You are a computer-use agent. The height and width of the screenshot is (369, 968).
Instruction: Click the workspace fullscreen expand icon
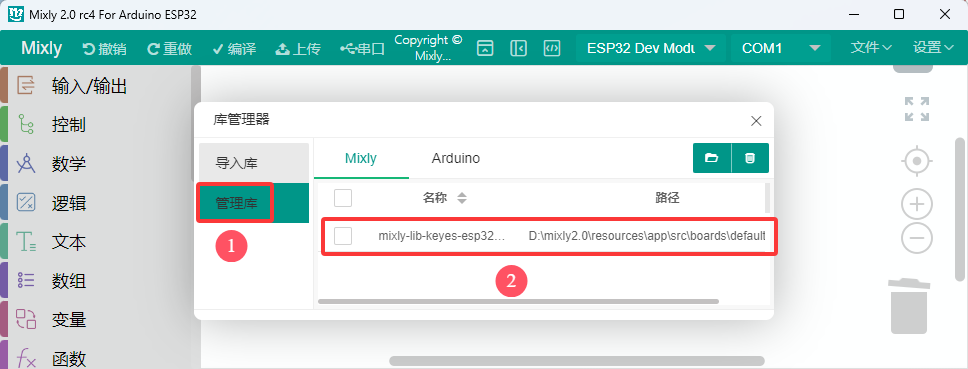tap(917, 109)
